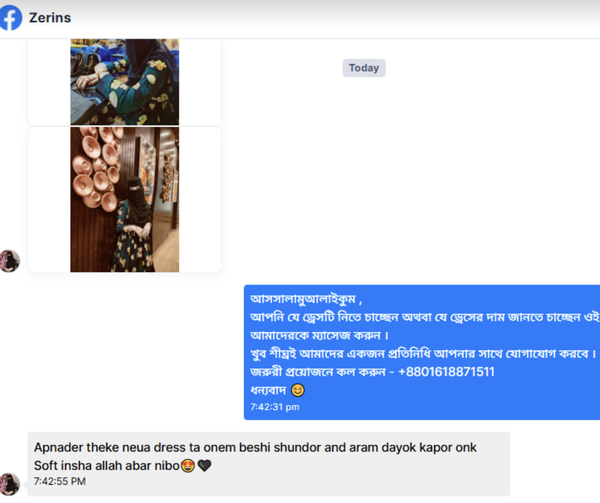Viewport: 600px width, 503px height.
Task: Select the 7:42:31 pm timestamp
Action: coord(275,407)
